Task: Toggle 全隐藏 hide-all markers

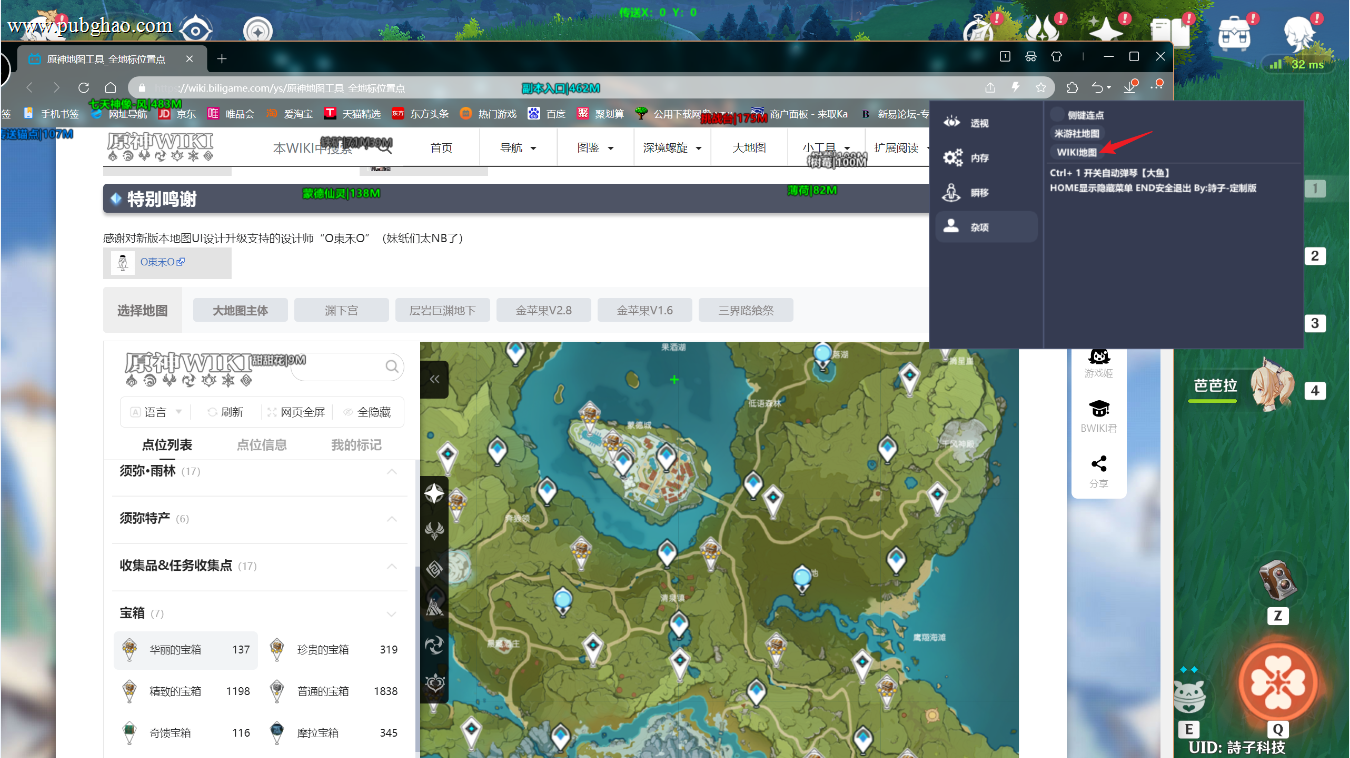Action: click(366, 412)
